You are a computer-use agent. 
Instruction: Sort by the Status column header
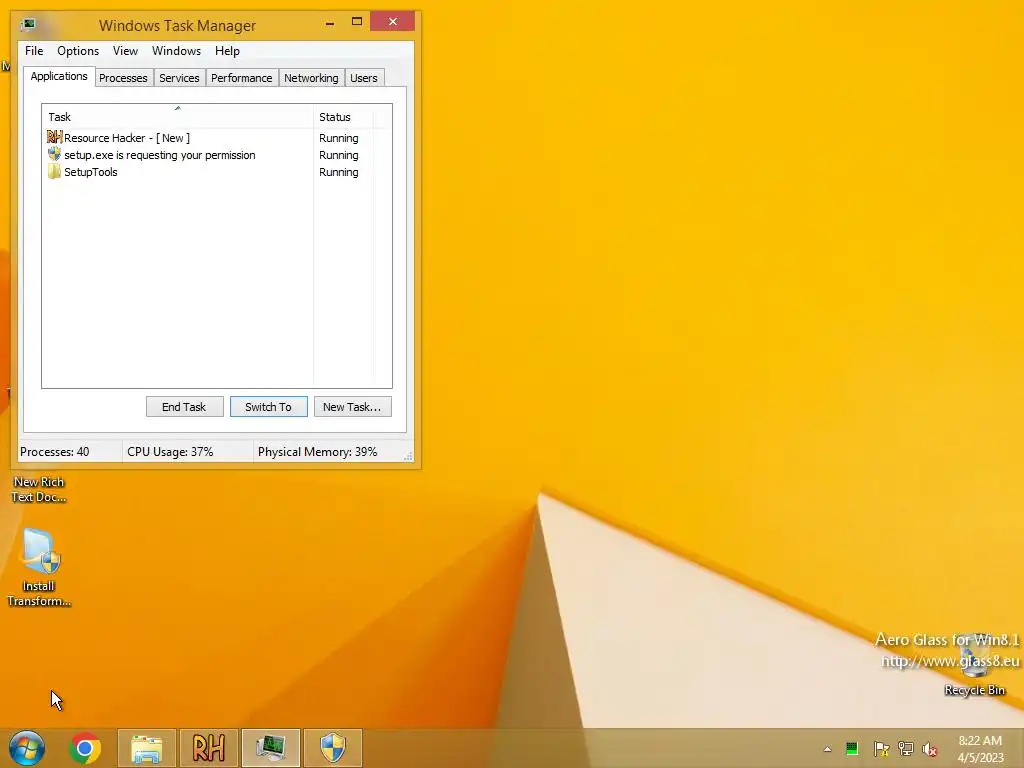pos(344,117)
